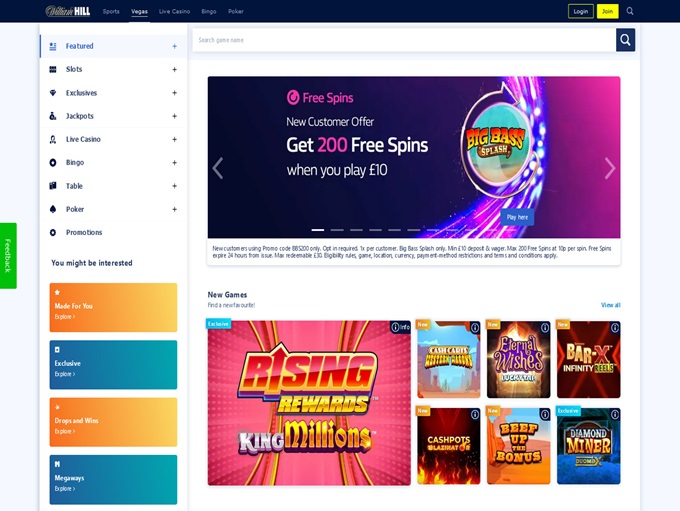680x511 pixels.
Task: Click the search magnifier icon in header
Action: 630,11
